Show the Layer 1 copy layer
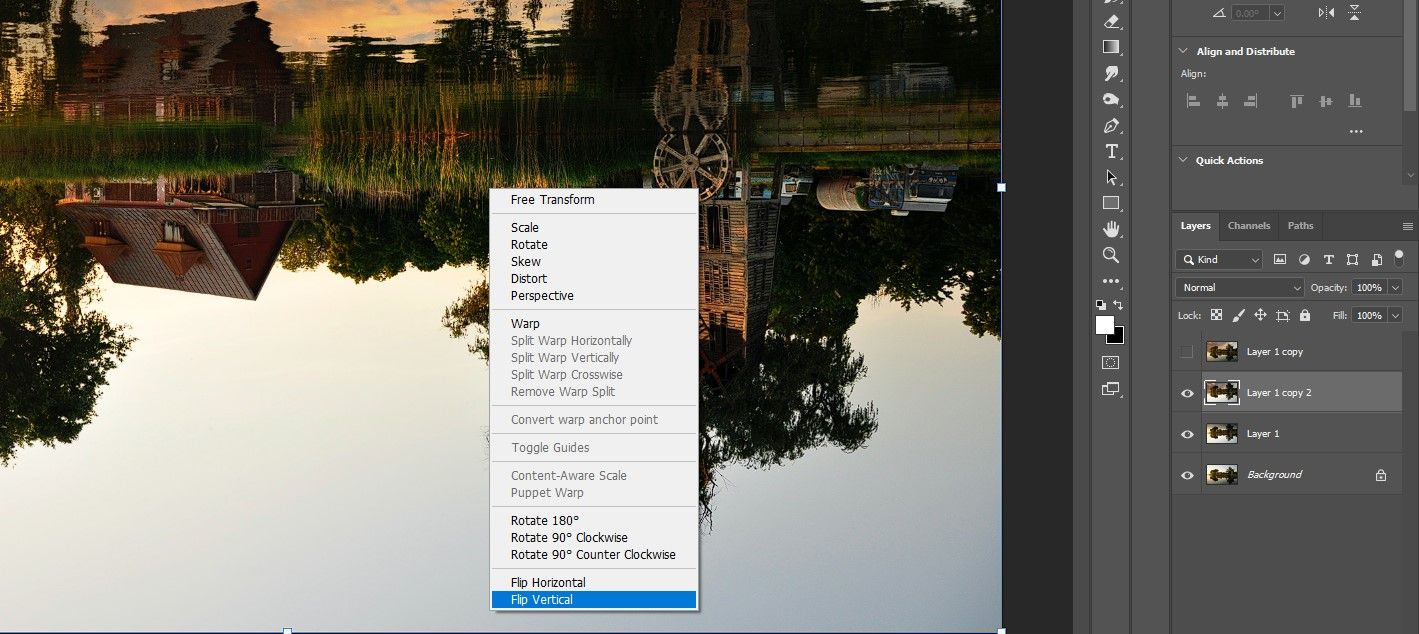This screenshot has width=1419, height=634. point(1187,352)
